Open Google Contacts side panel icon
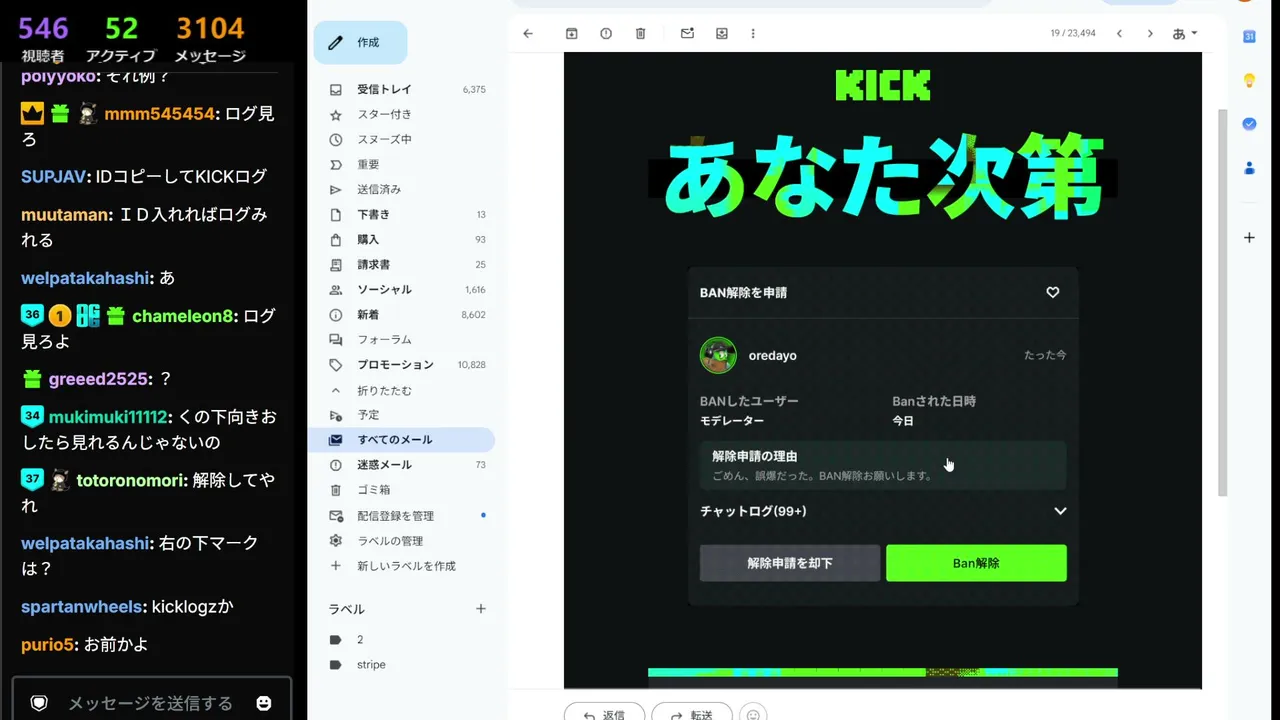The image size is (1280, 720). point(1249,168)
